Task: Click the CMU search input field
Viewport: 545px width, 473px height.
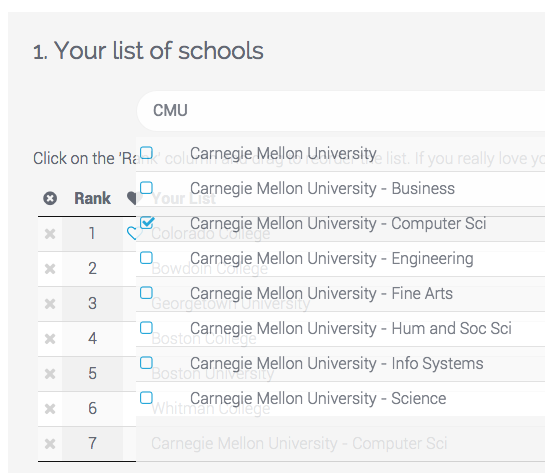Action: tap(341, 111)
